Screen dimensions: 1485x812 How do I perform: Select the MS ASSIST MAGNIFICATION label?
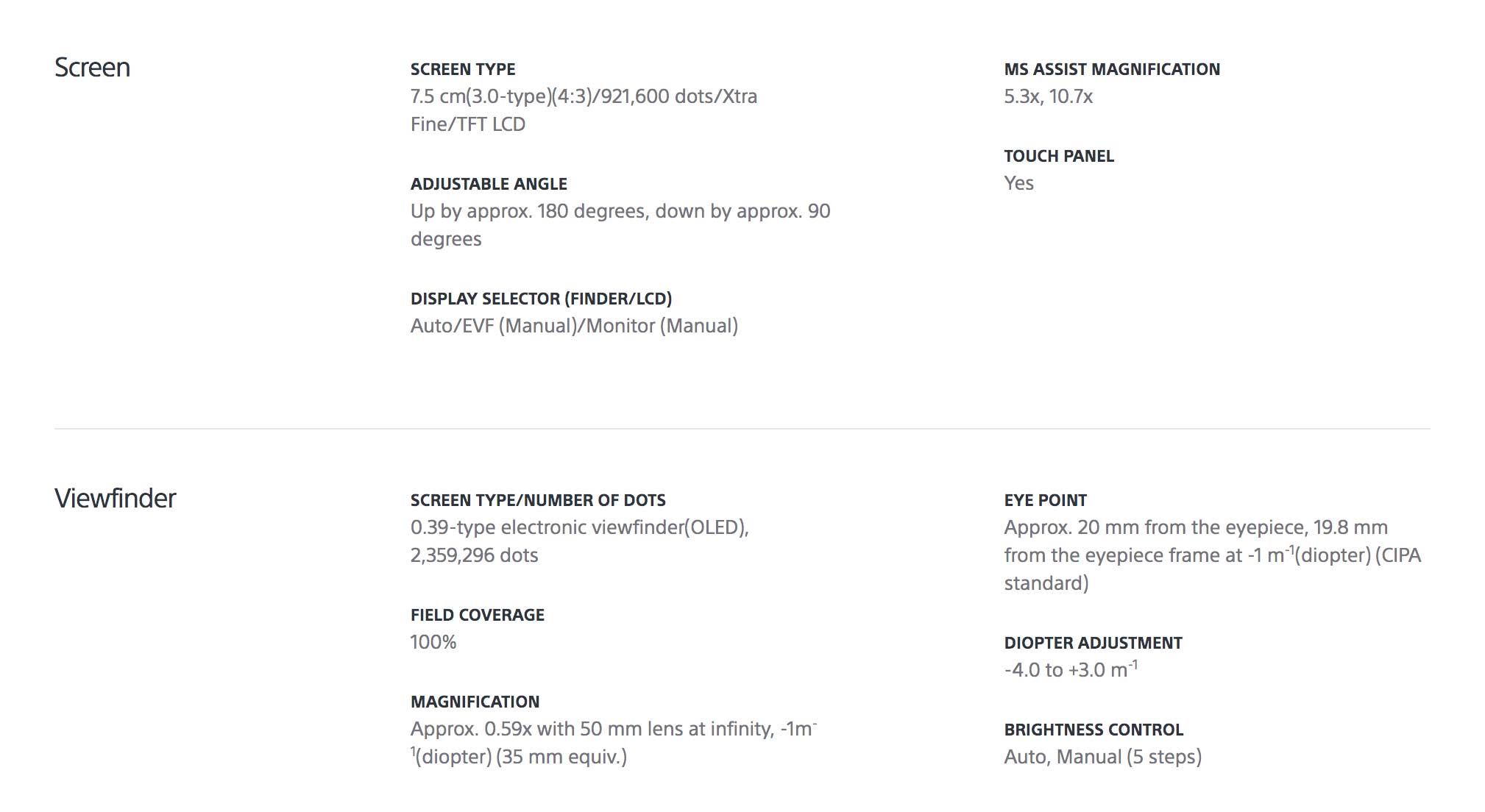1112,69
